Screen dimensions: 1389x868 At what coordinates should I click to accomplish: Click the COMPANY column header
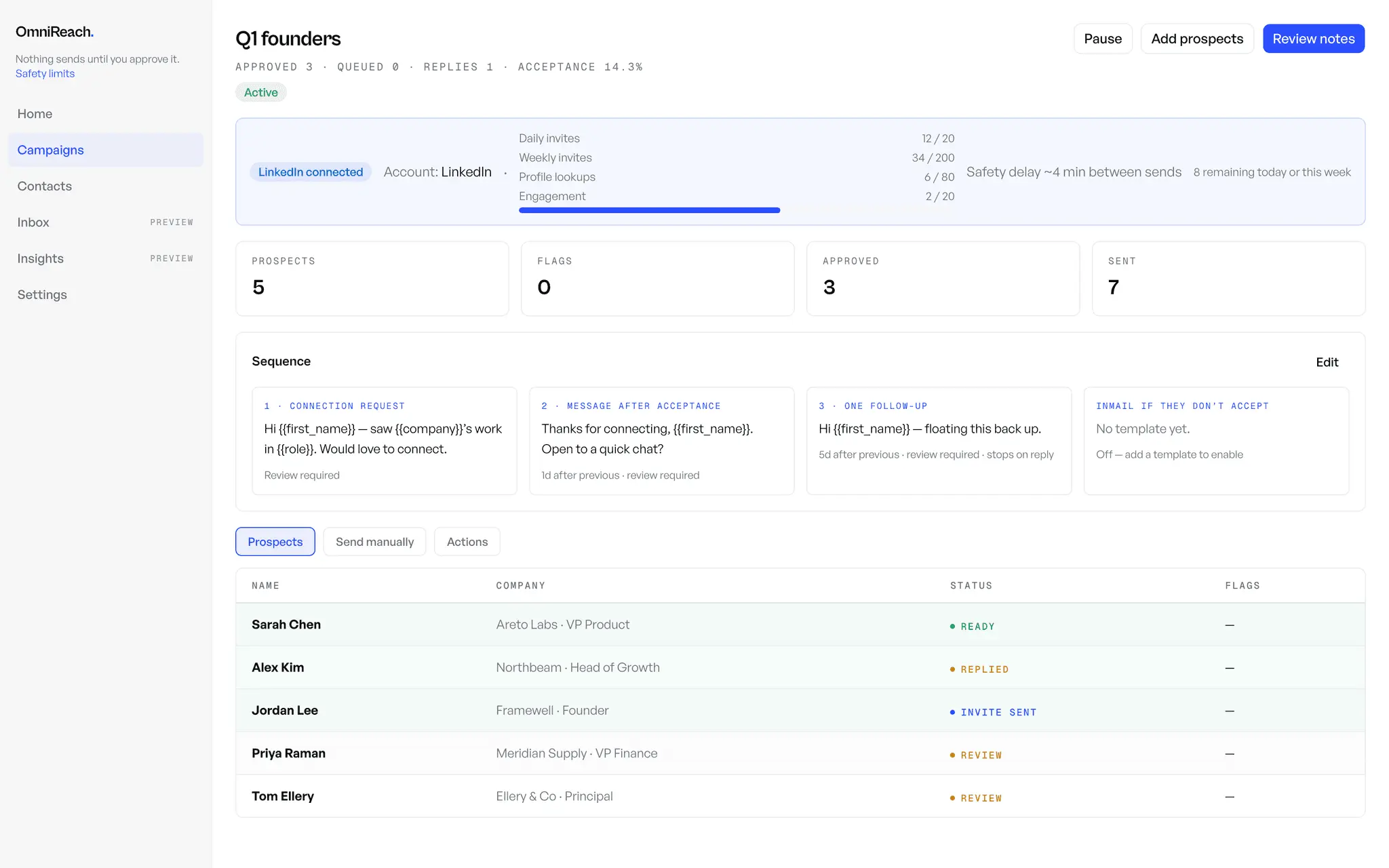click(x=520, y=586)
